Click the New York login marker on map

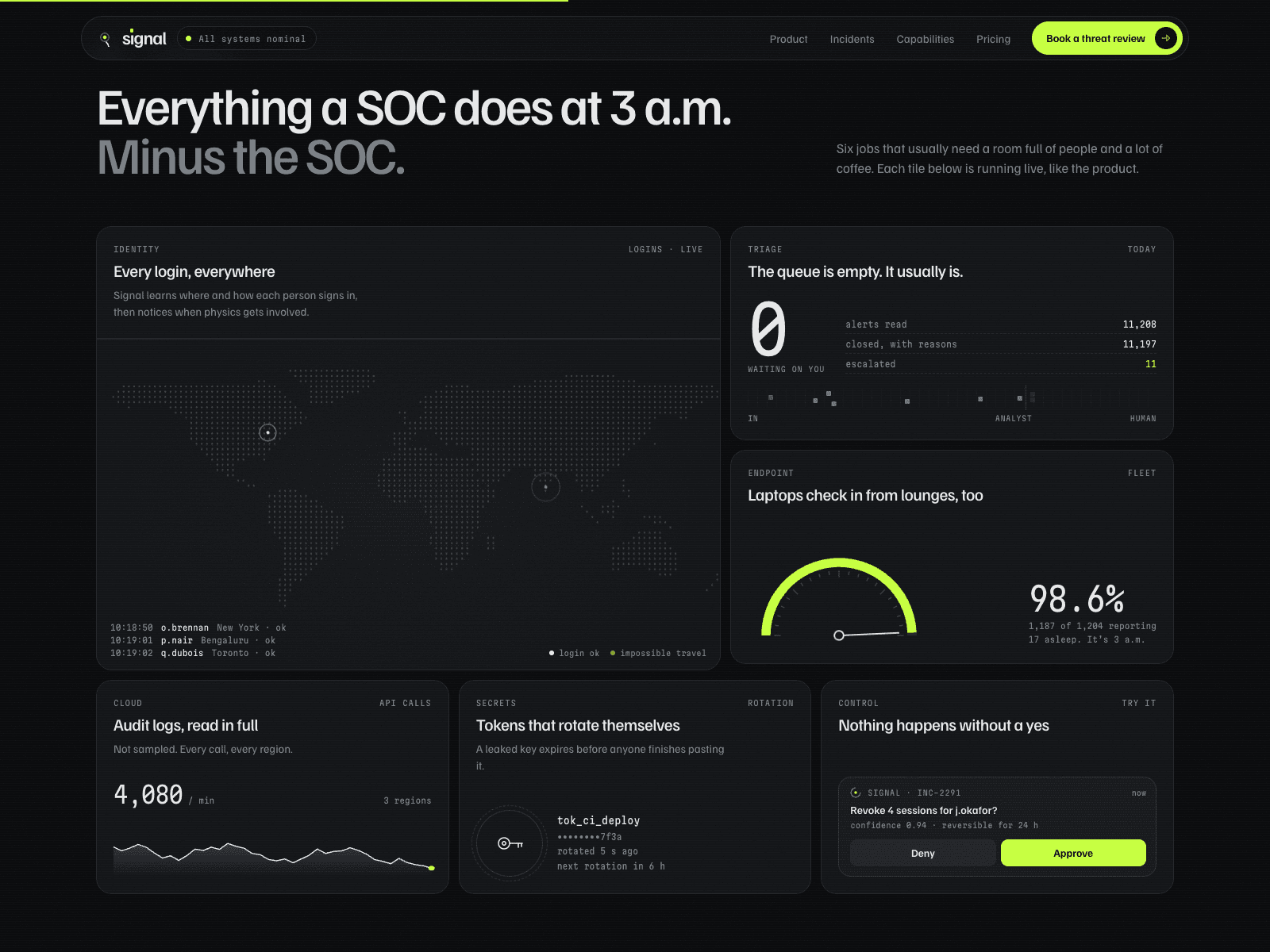(267, 432)
